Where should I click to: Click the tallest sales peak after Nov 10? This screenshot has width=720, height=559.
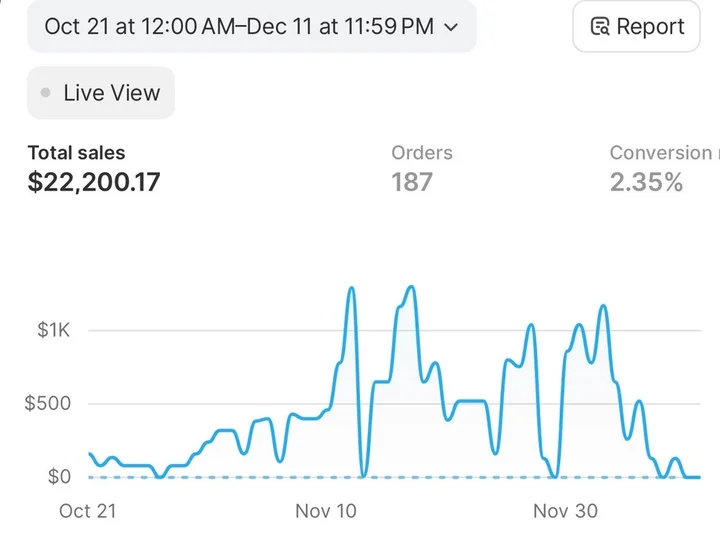pos(410,288)
